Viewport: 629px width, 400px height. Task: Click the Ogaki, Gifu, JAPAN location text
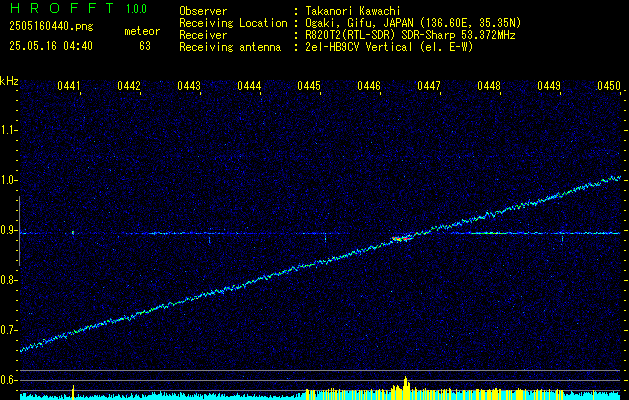pos(413,23)
